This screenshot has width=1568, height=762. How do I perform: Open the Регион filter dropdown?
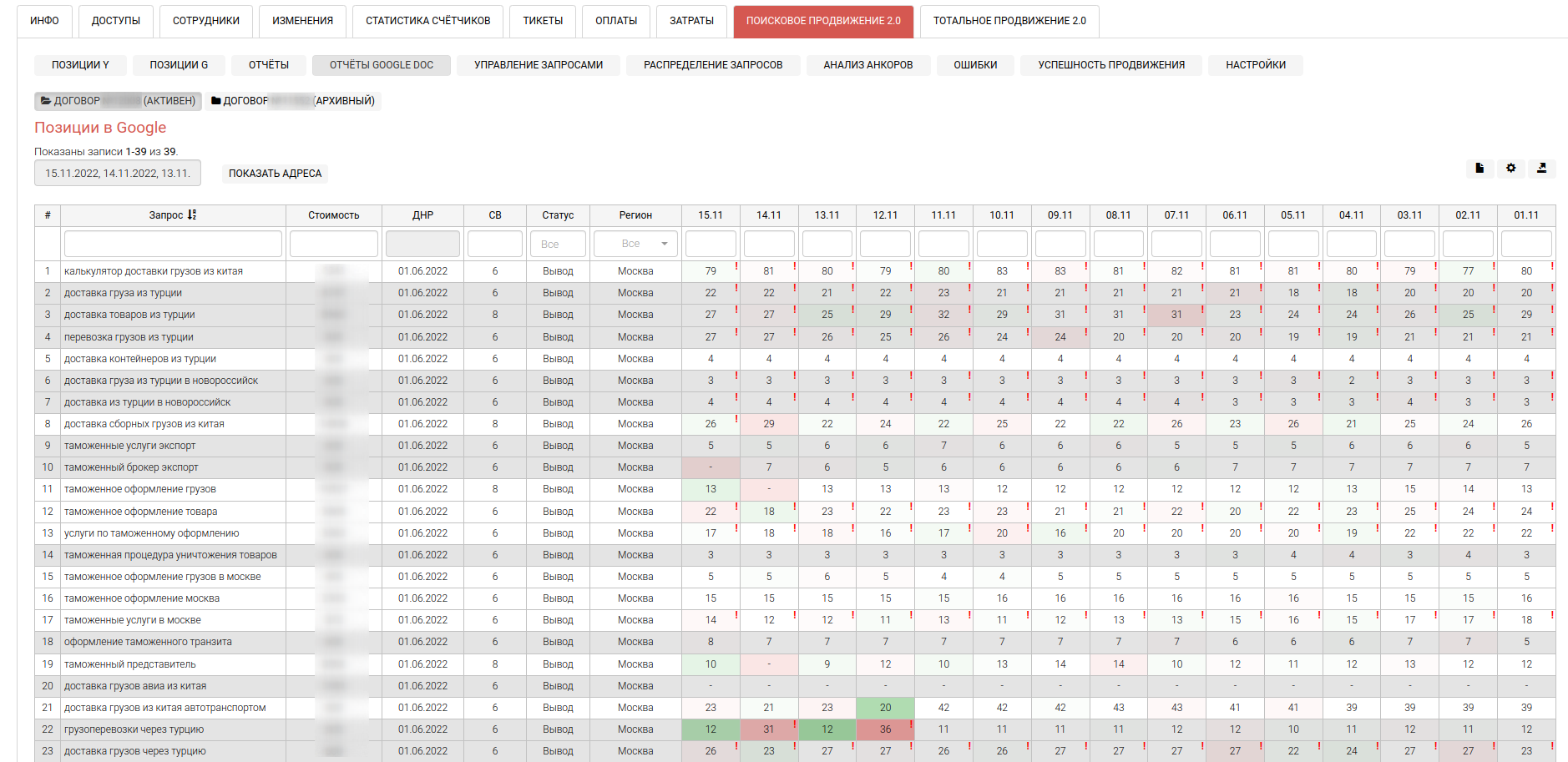tap(635, 245)
